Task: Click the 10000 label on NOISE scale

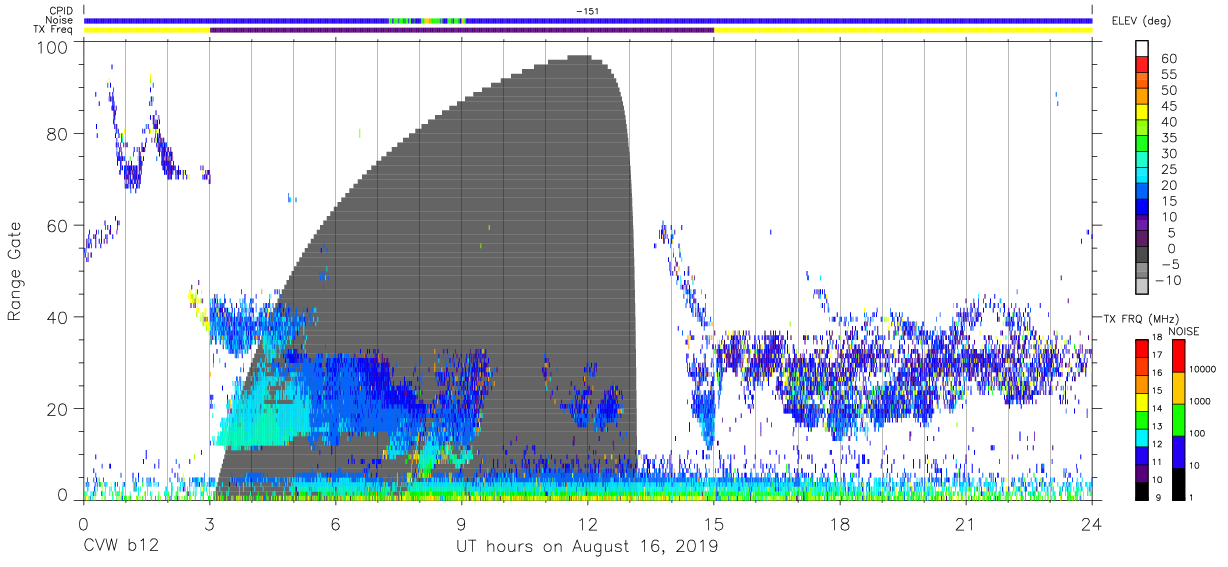Action: pyautogui.click(x=1202, y=370)
